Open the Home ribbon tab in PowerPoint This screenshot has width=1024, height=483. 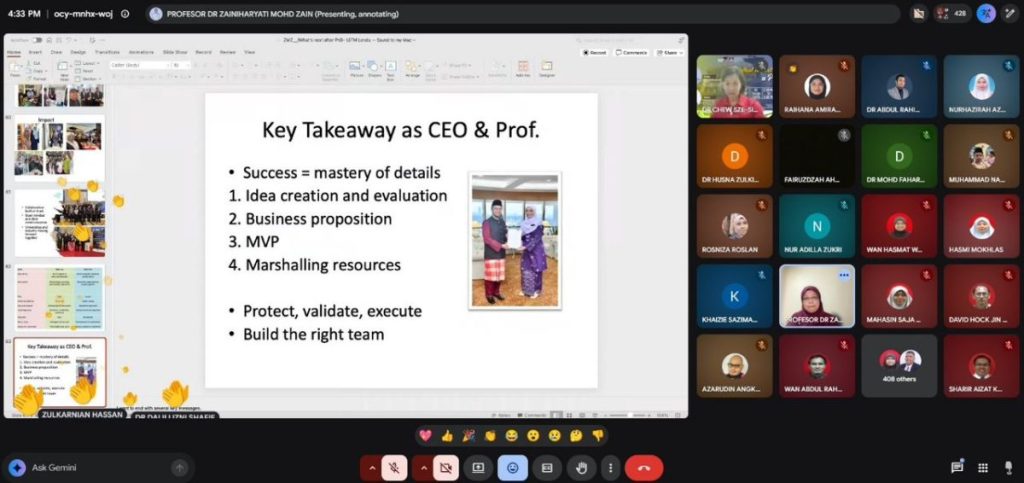(14, 52)
